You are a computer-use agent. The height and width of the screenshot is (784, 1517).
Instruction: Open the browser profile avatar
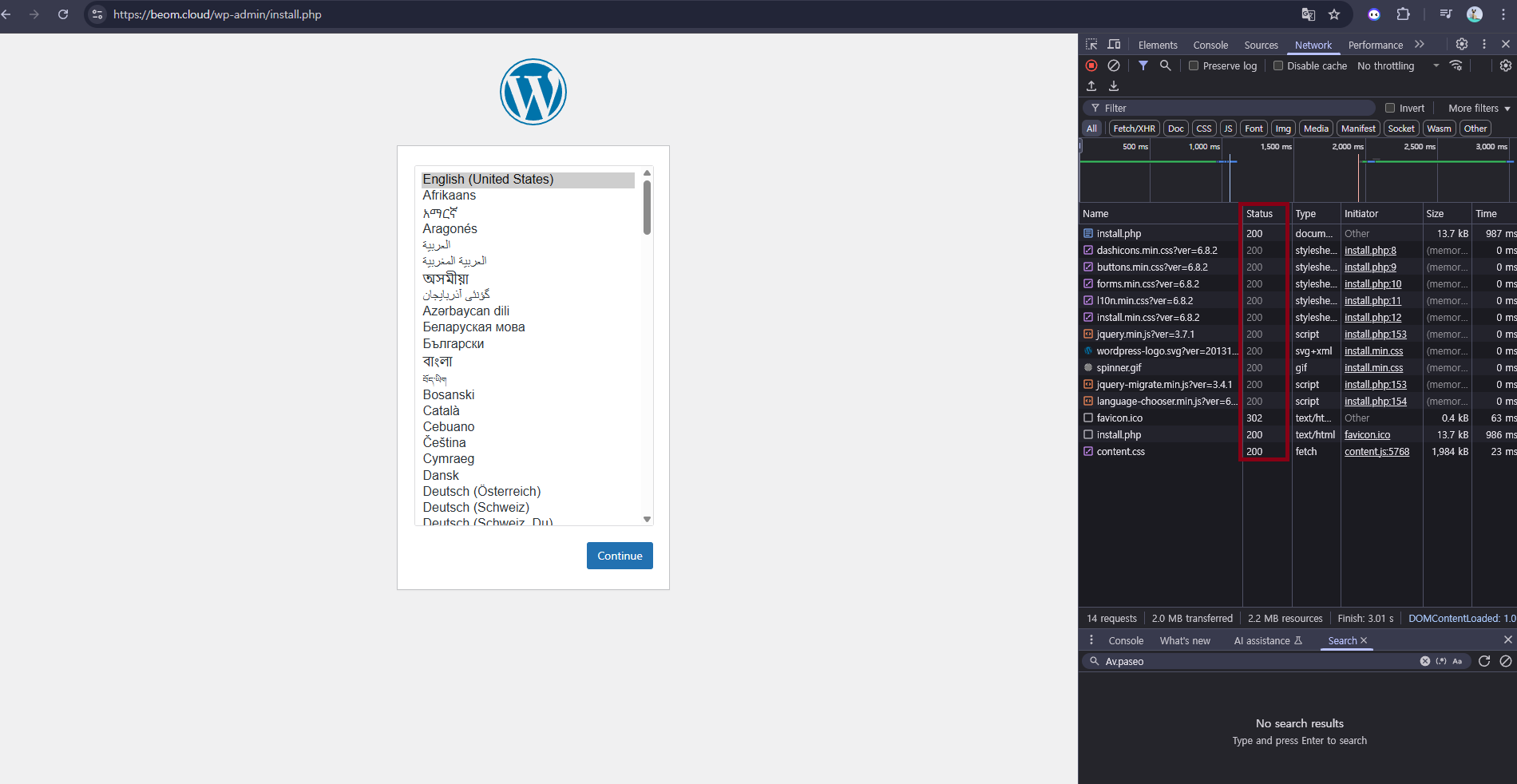[x=1475, y=14]
